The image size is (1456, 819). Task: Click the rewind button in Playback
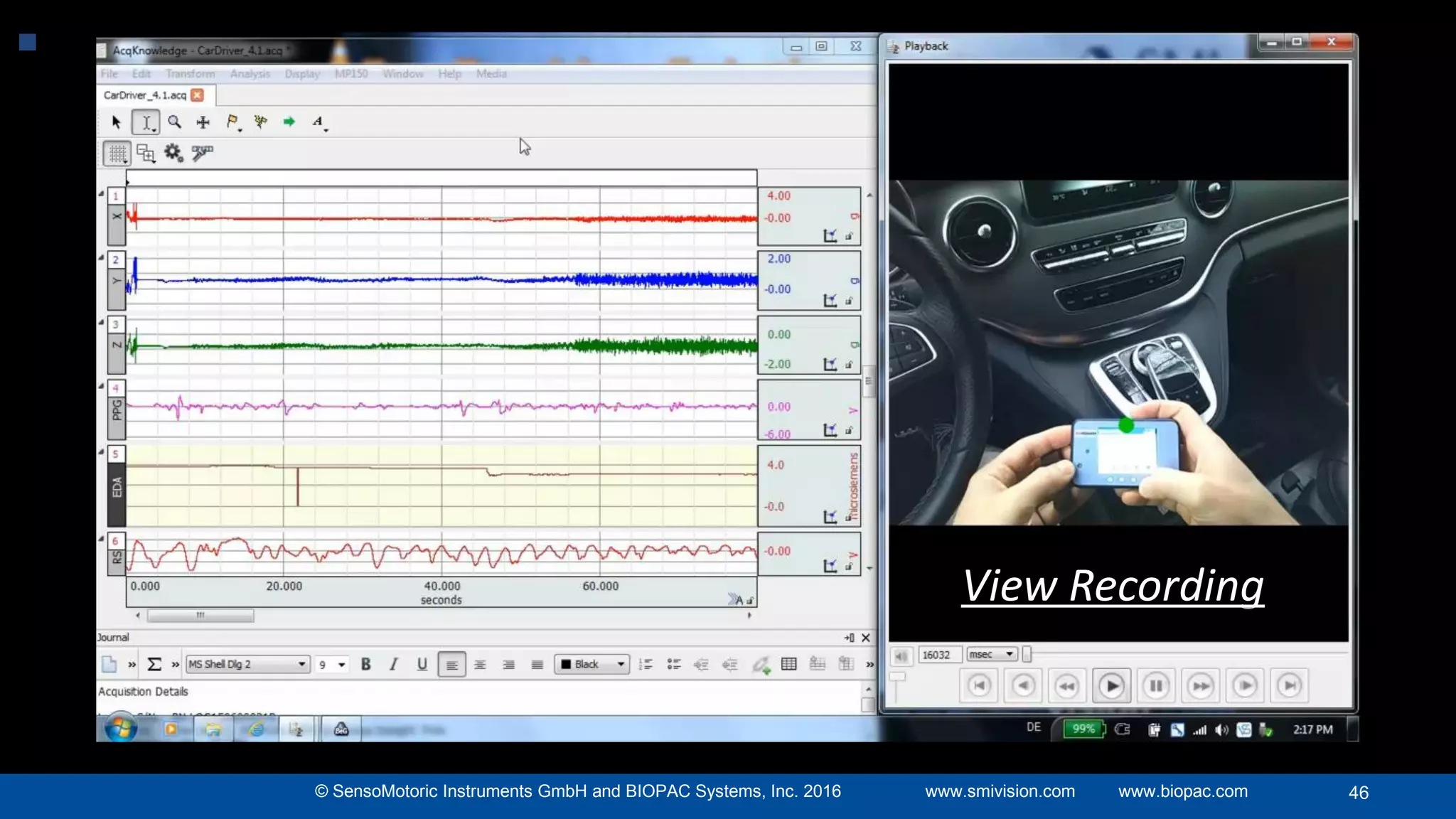[1067, 686]
